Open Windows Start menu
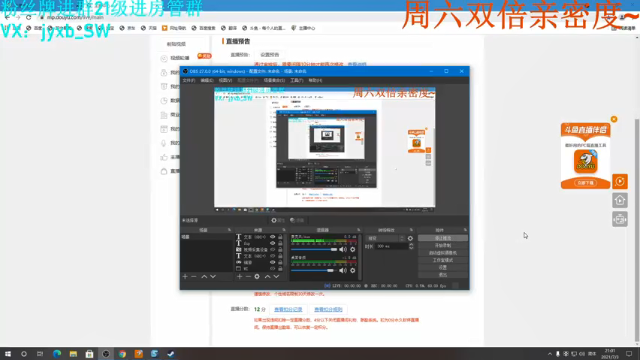The height and width of the screenshot is (360, 640). tap(8, 354)
